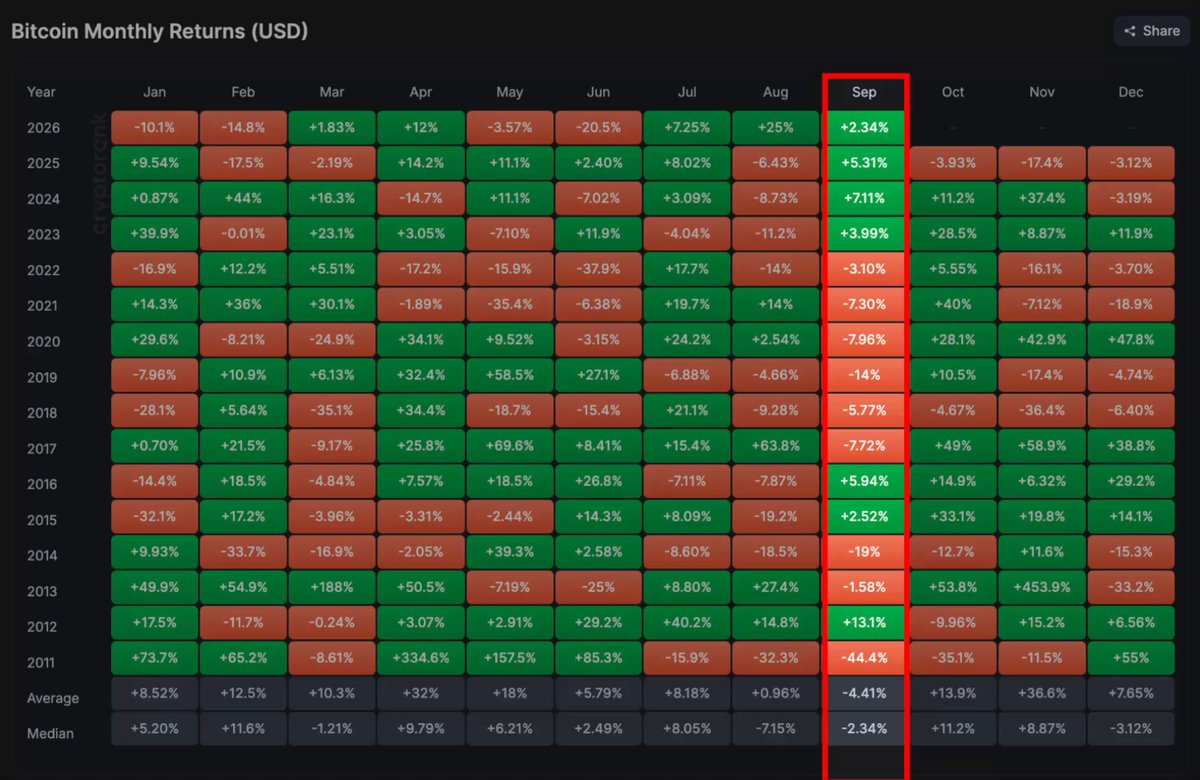
Task: Select the 2018 November cell showing -36.4%
Action: [x=1042, y=413]
